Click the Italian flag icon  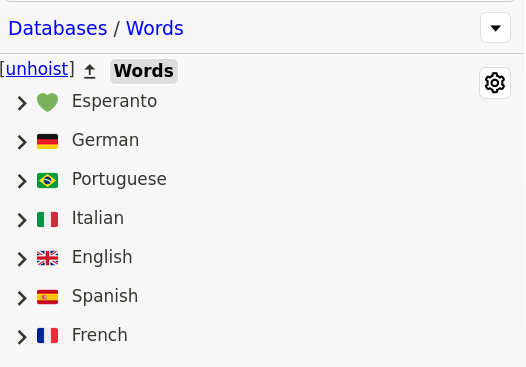(x=47, y=219)
